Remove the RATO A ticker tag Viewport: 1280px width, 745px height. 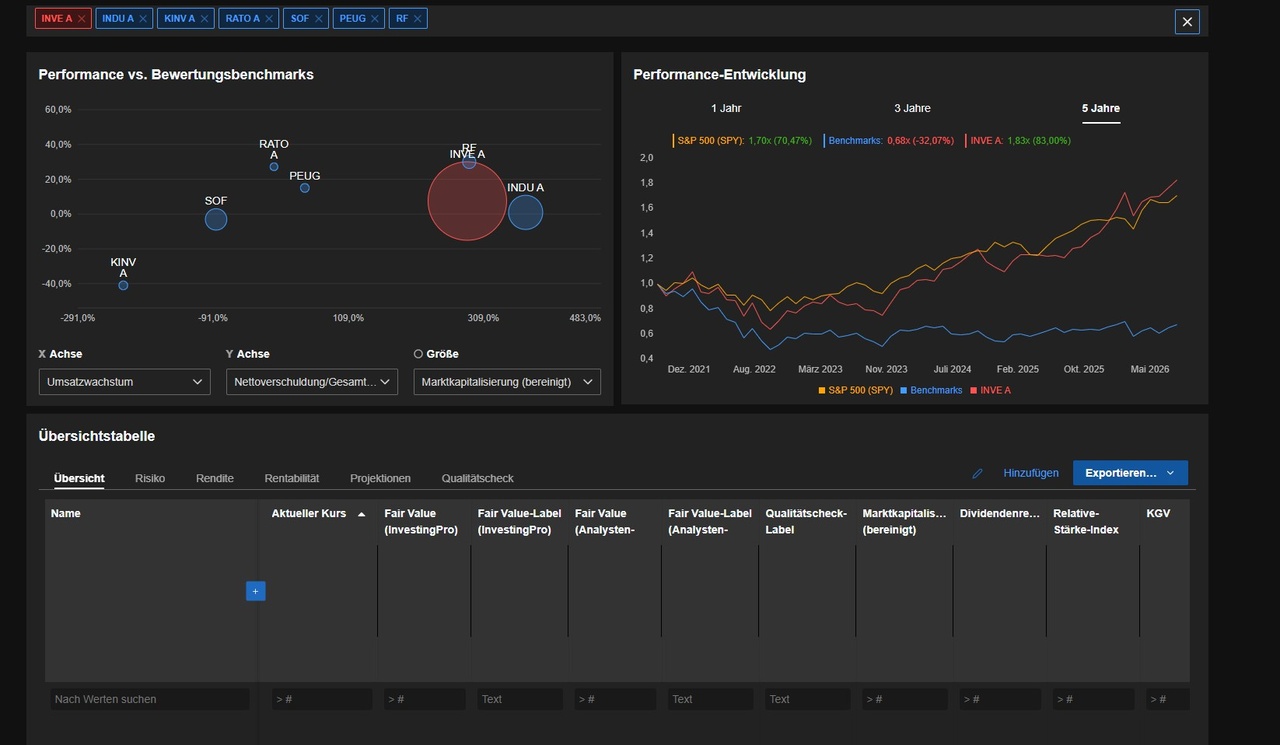pos(269,19)
